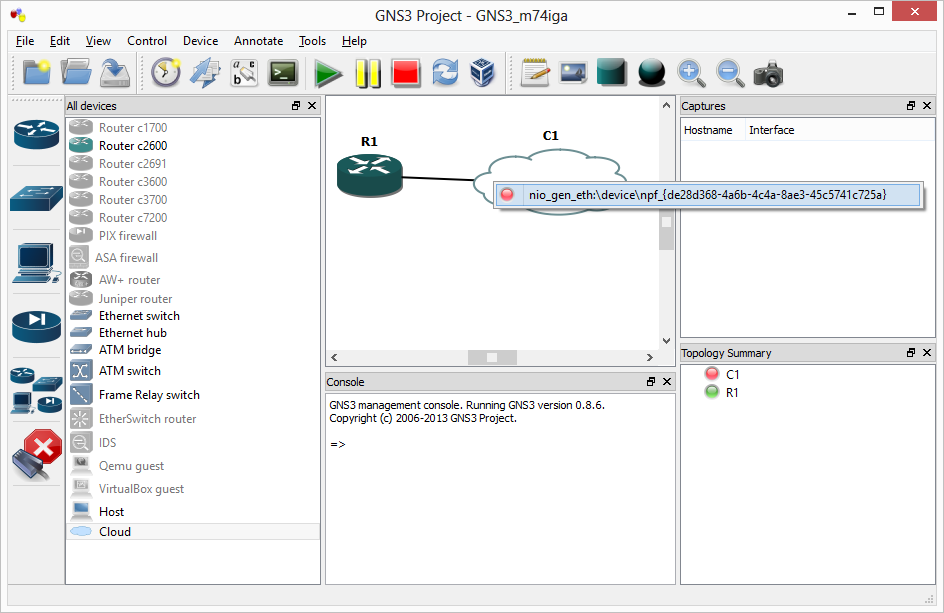944x613 pixels.
Task: Zoom out with the magnifier minus icon
Action: tap(730, 73)
